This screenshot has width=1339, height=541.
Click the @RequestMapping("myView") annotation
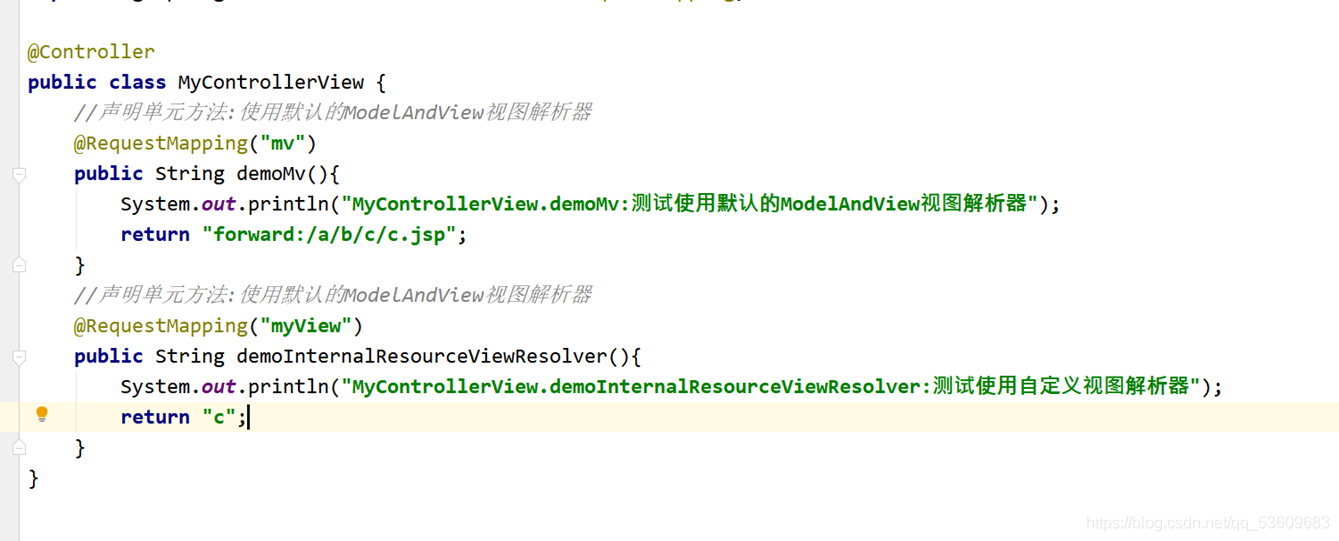218,326
